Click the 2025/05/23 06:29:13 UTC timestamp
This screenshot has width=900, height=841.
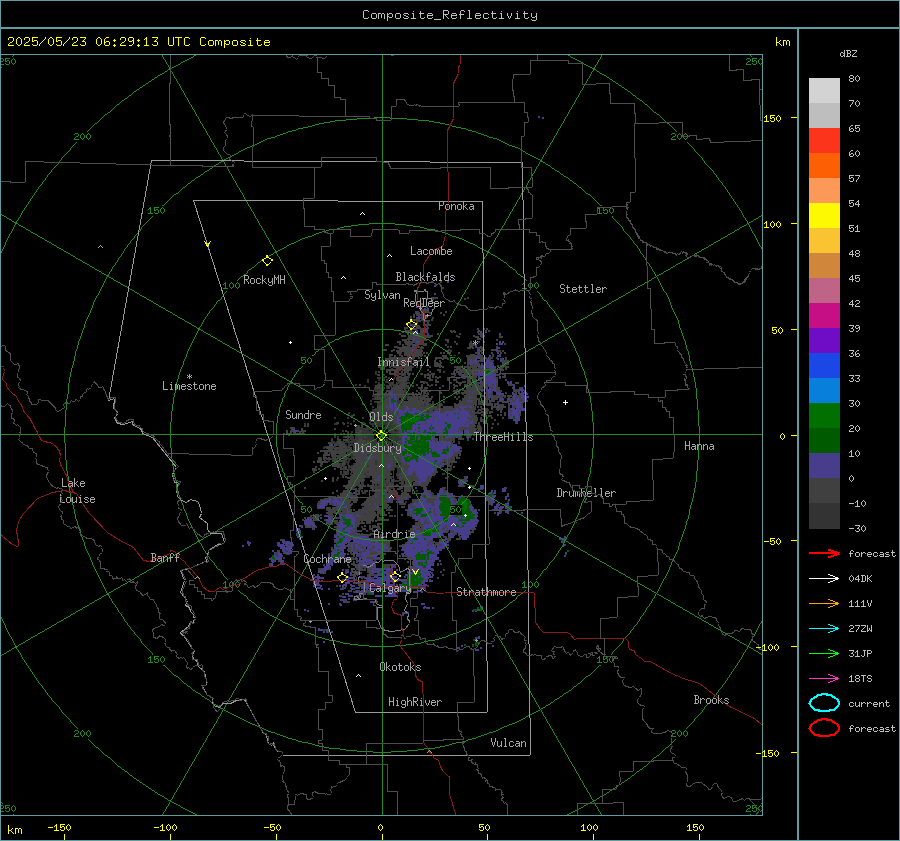click(139, 42)
